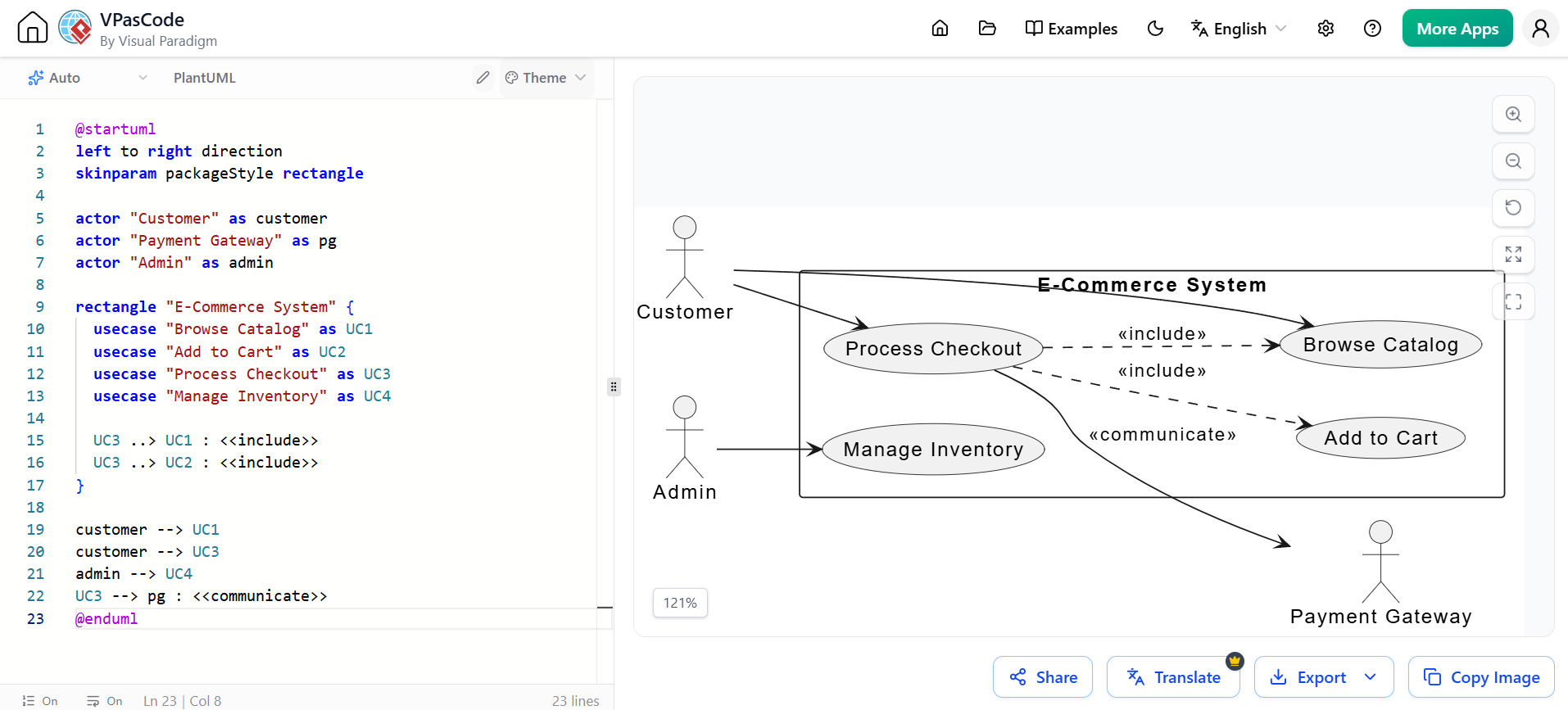Click the Add to Cart use case ellipse

pos(1380,438)
